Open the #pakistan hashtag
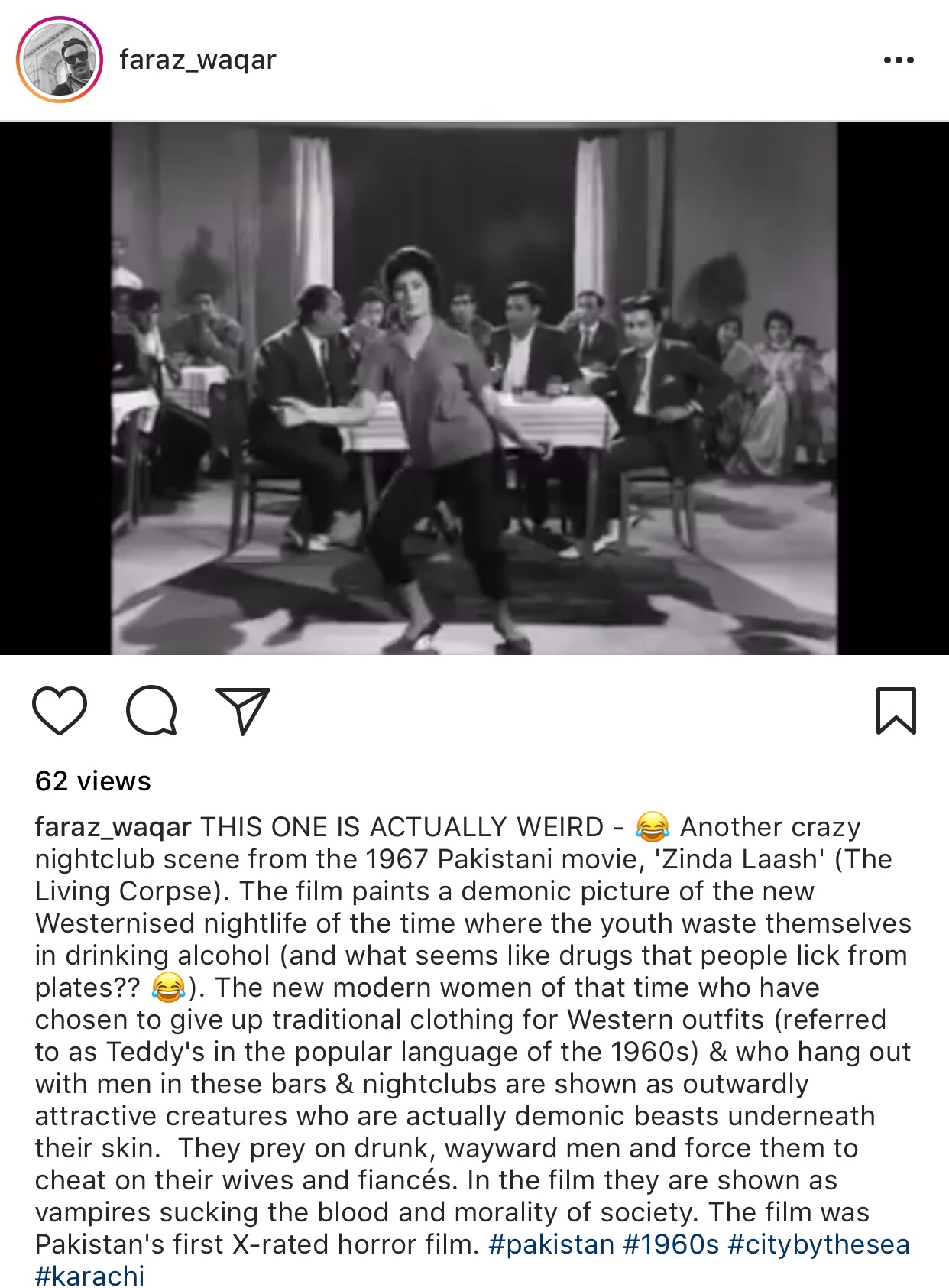This screenshot has height=1288, width=949. [x=552, y=1244]
